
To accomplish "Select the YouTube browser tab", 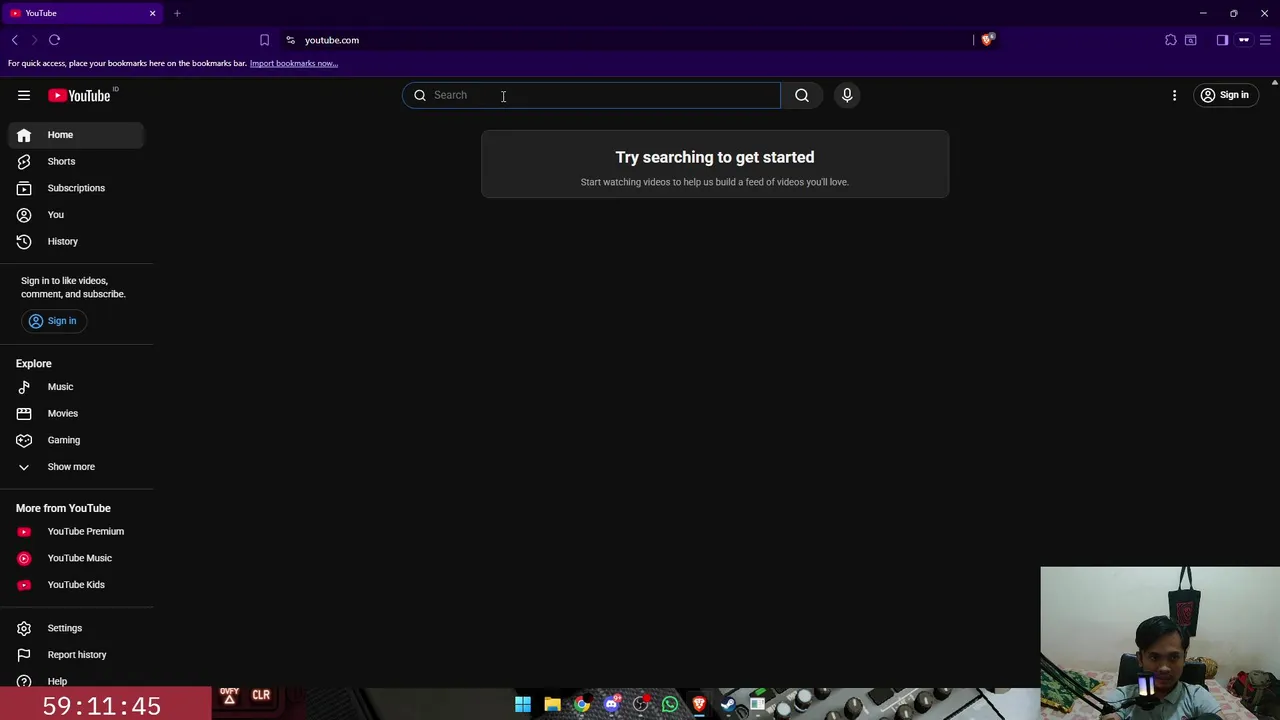I will point(82,13).
